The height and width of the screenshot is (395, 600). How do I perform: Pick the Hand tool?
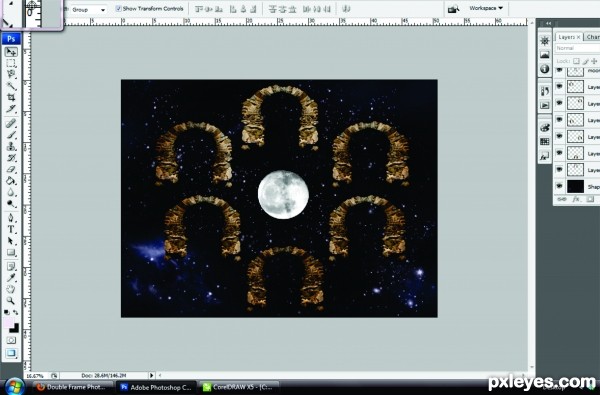point(11,289)
